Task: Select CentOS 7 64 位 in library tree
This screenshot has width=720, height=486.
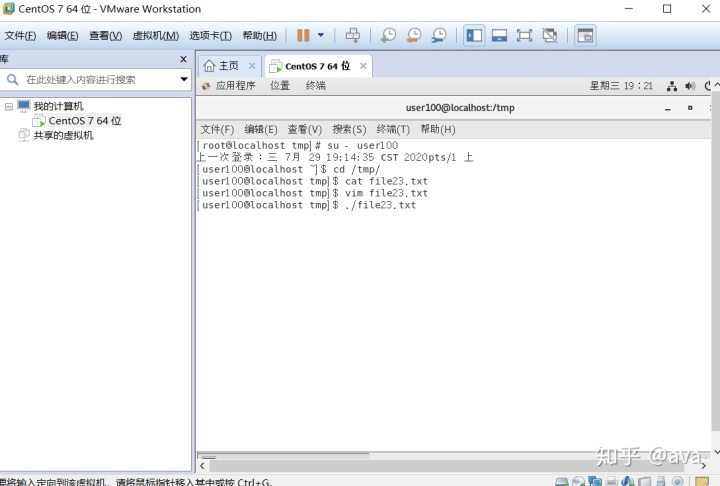Action: tap(84, 121)
